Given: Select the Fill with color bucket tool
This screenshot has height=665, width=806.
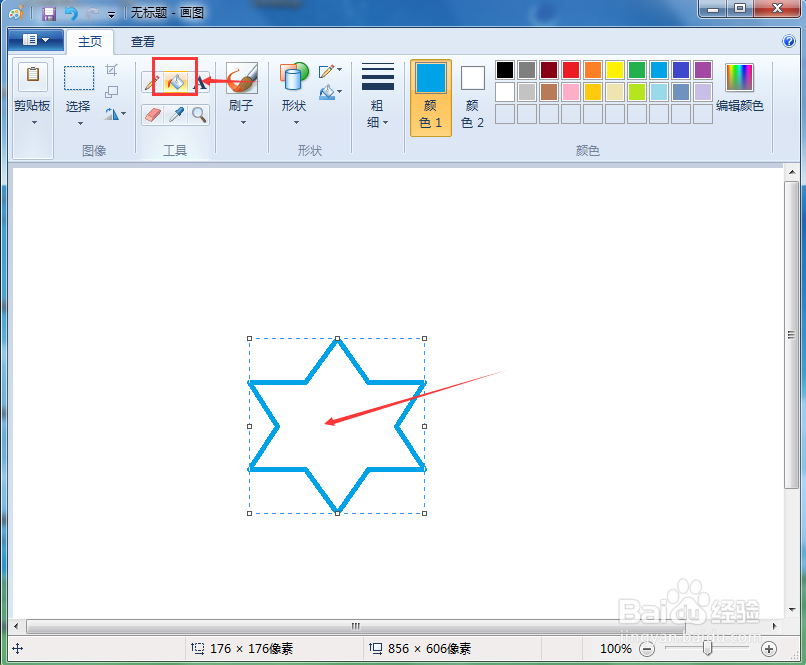Looking at the screenshot, I should [176, 82].
